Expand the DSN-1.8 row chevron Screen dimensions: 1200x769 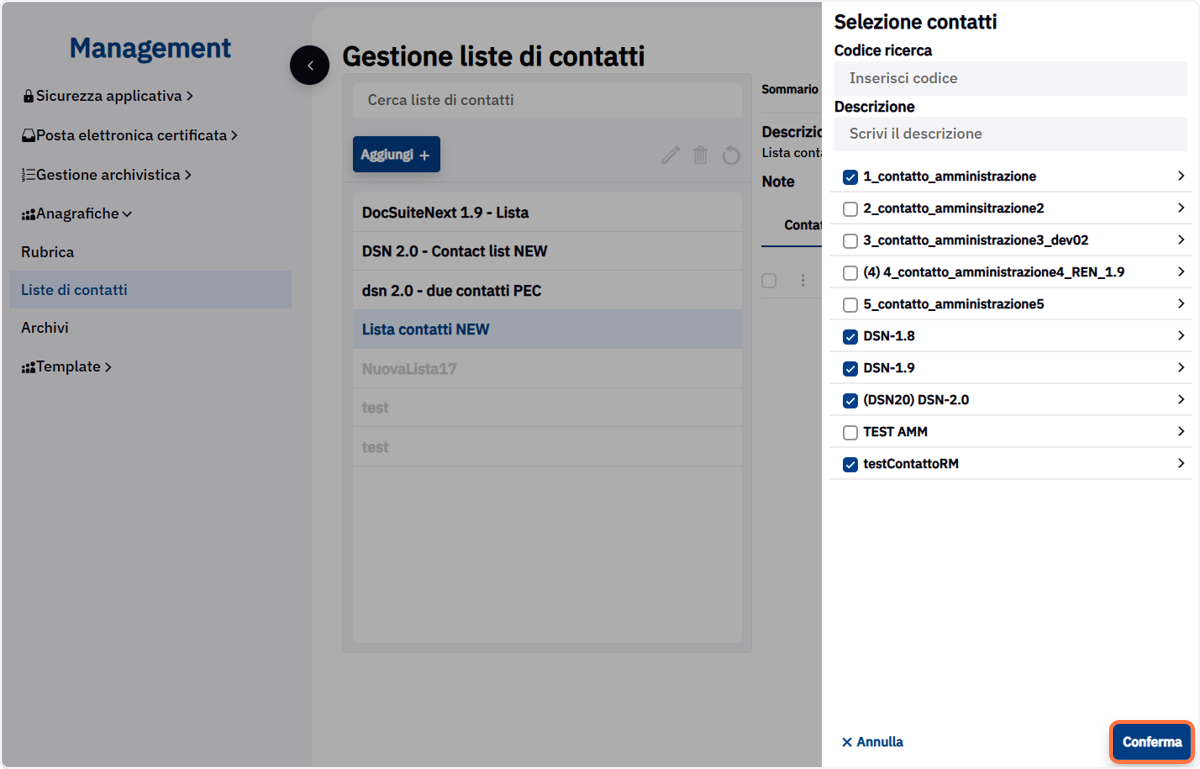1181,336
